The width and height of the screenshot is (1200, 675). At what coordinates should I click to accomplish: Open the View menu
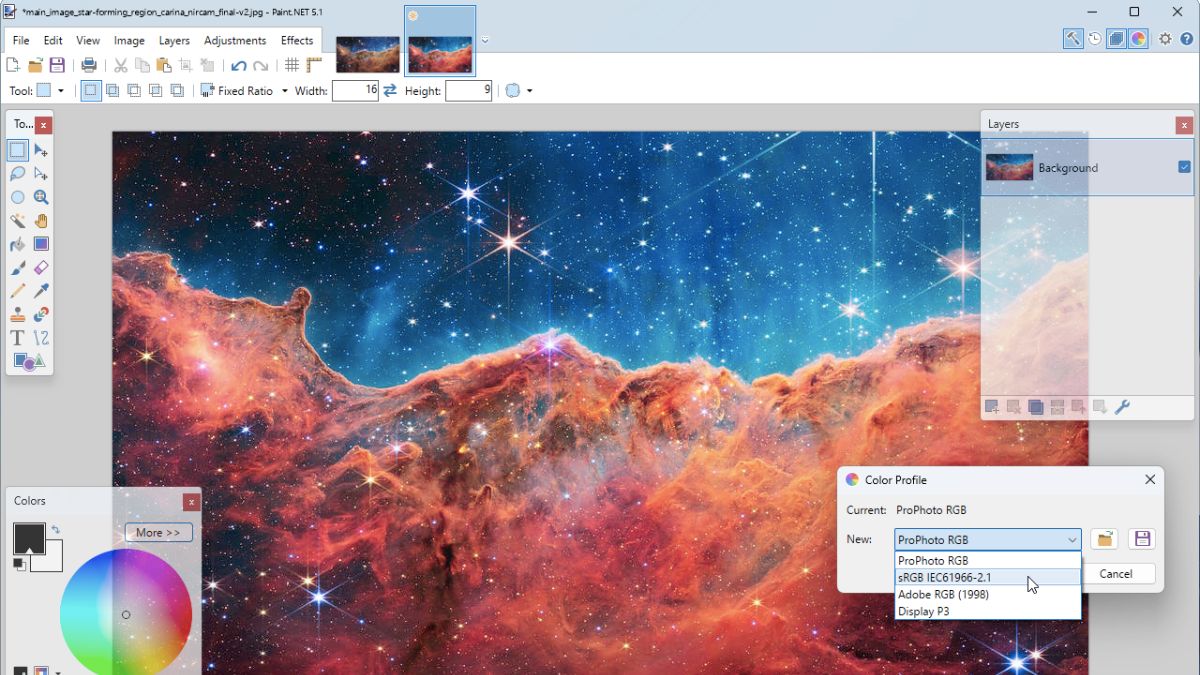click(x=88, y=40)
